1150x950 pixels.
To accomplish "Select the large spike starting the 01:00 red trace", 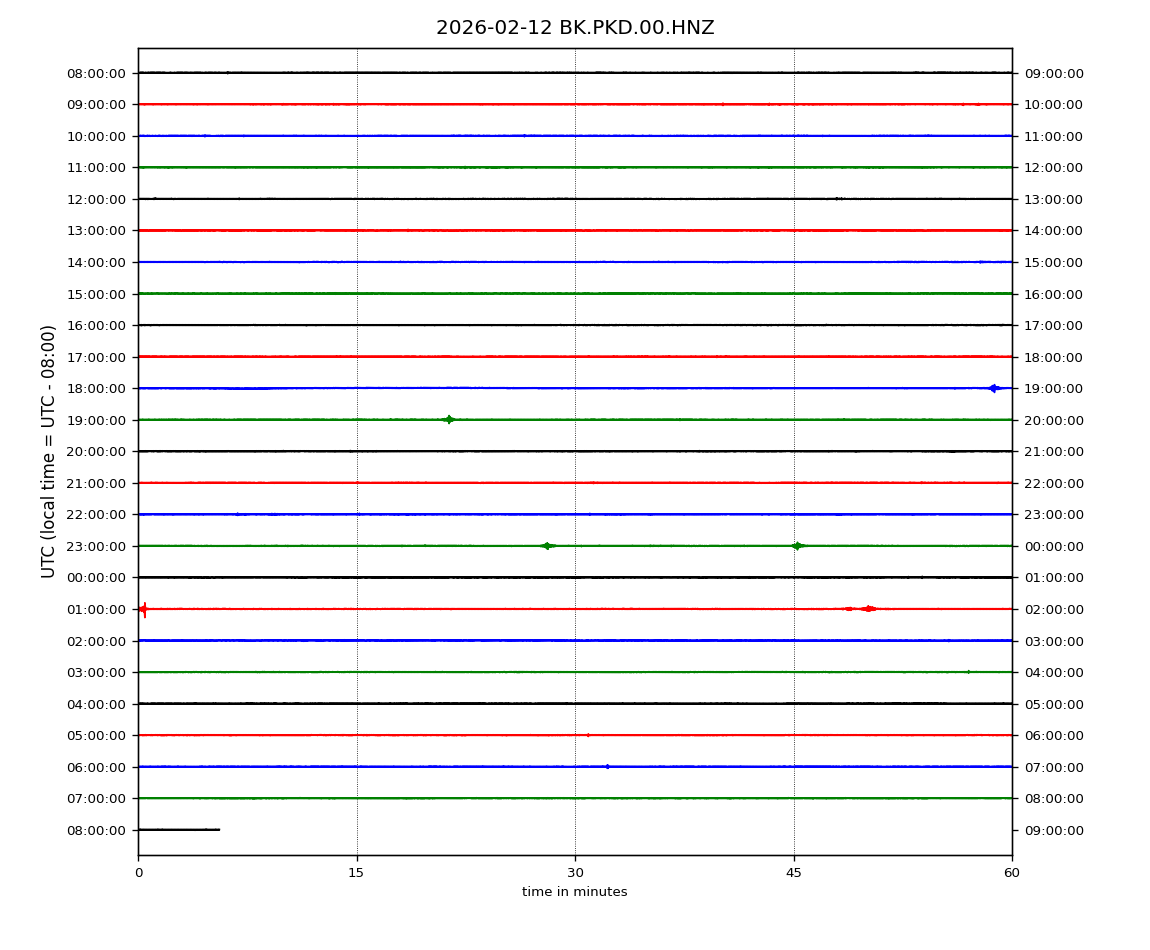I will (144, 609).
